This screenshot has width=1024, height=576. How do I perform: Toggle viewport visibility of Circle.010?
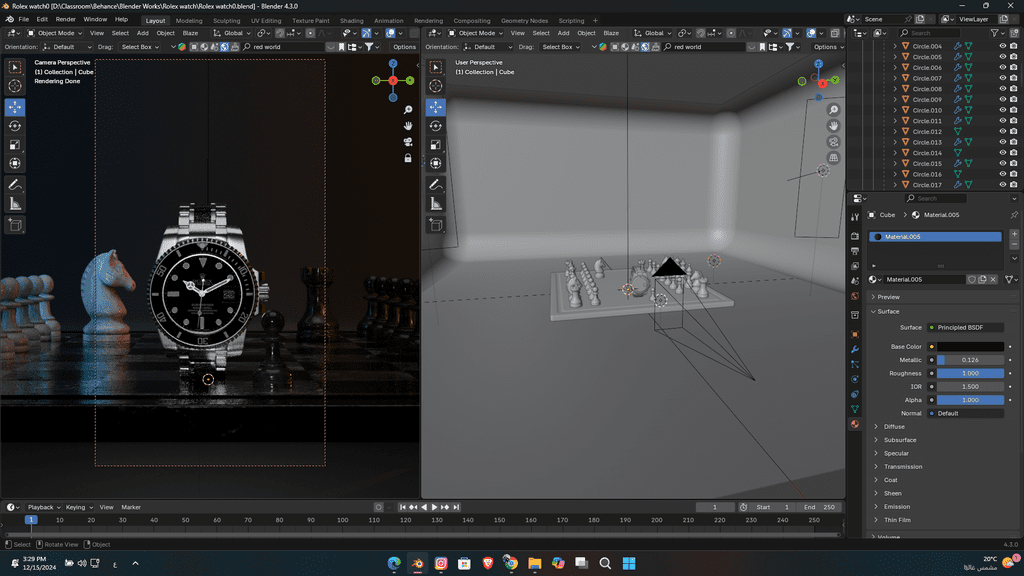pos(1003,110)
